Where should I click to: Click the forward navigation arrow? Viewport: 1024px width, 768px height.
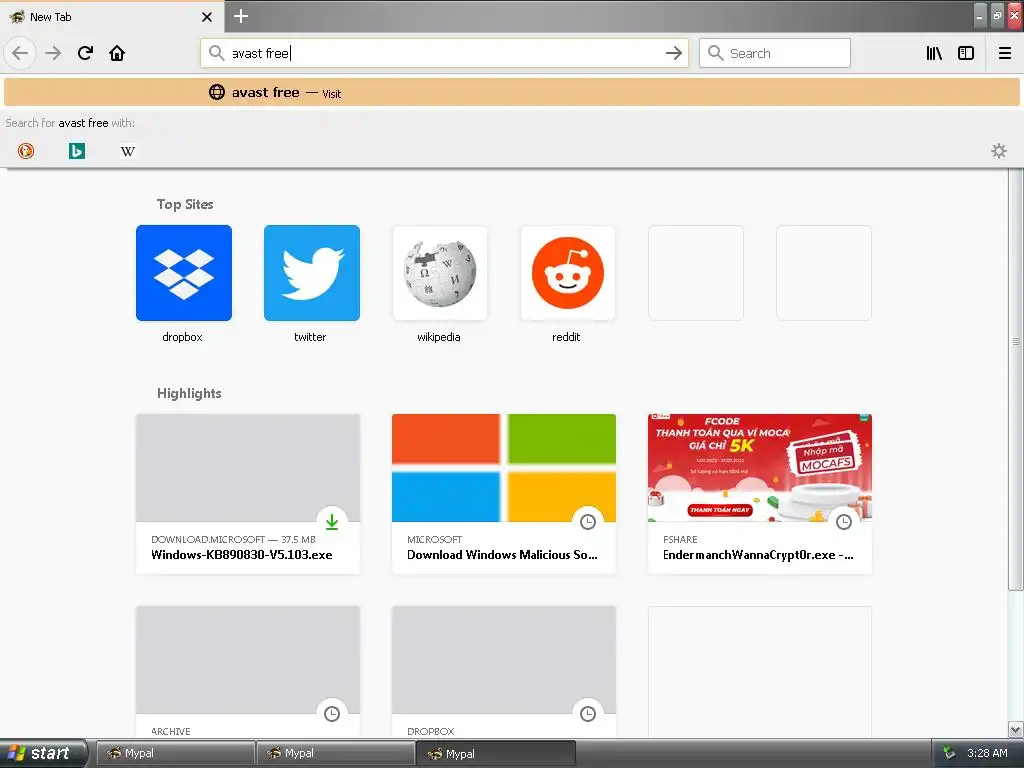pos(53,54)
